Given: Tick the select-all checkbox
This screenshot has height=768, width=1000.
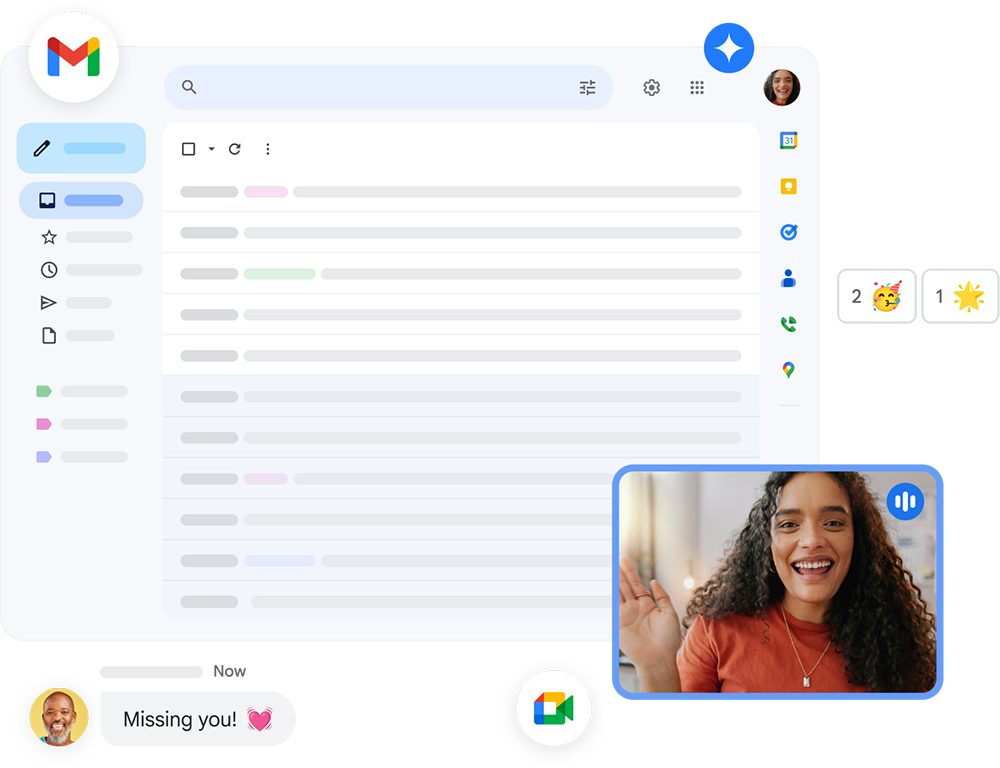Looking at the screenshot, I should 188,149.
